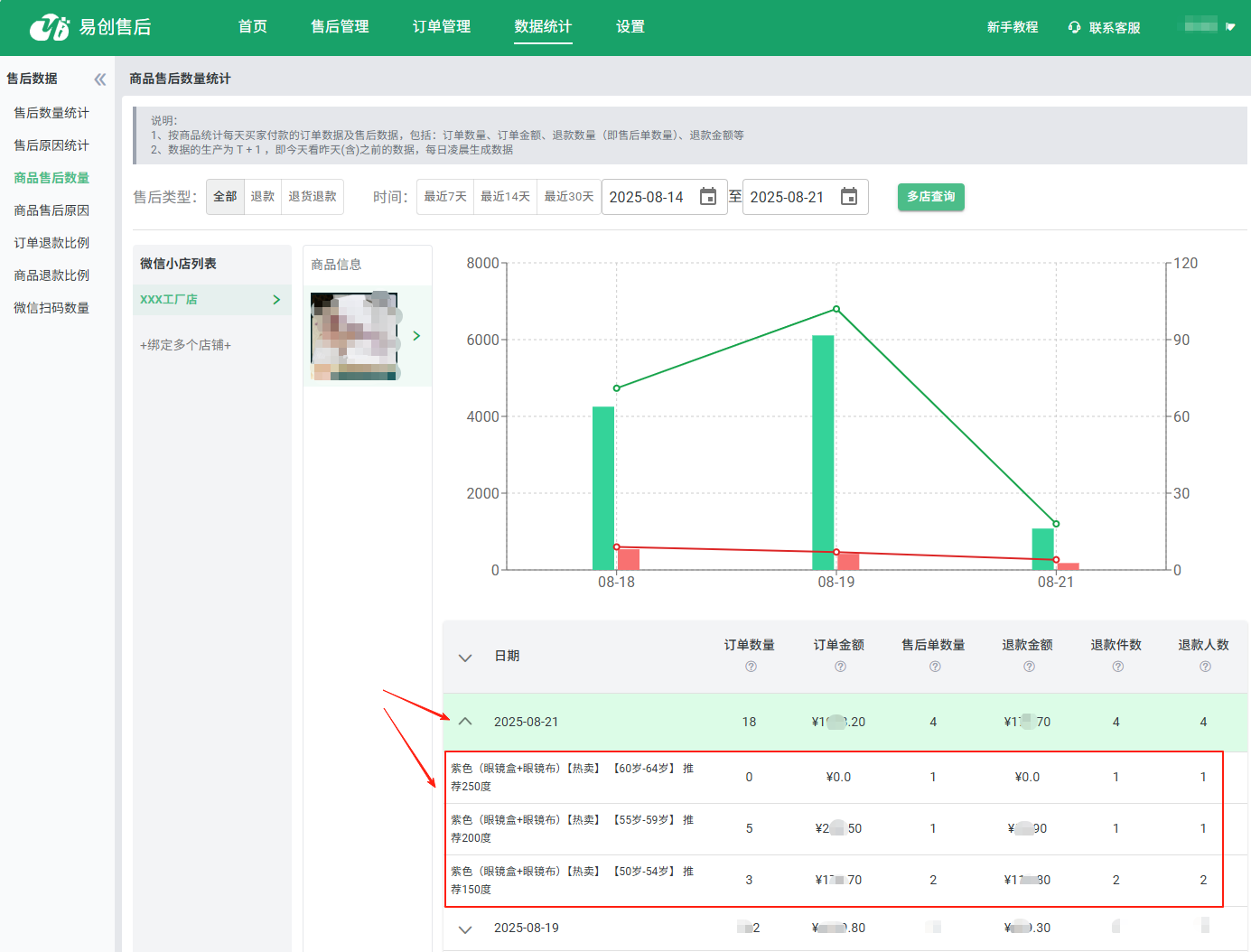
Task: Click the 08-19 green order bar
Action: pos(823,452)
